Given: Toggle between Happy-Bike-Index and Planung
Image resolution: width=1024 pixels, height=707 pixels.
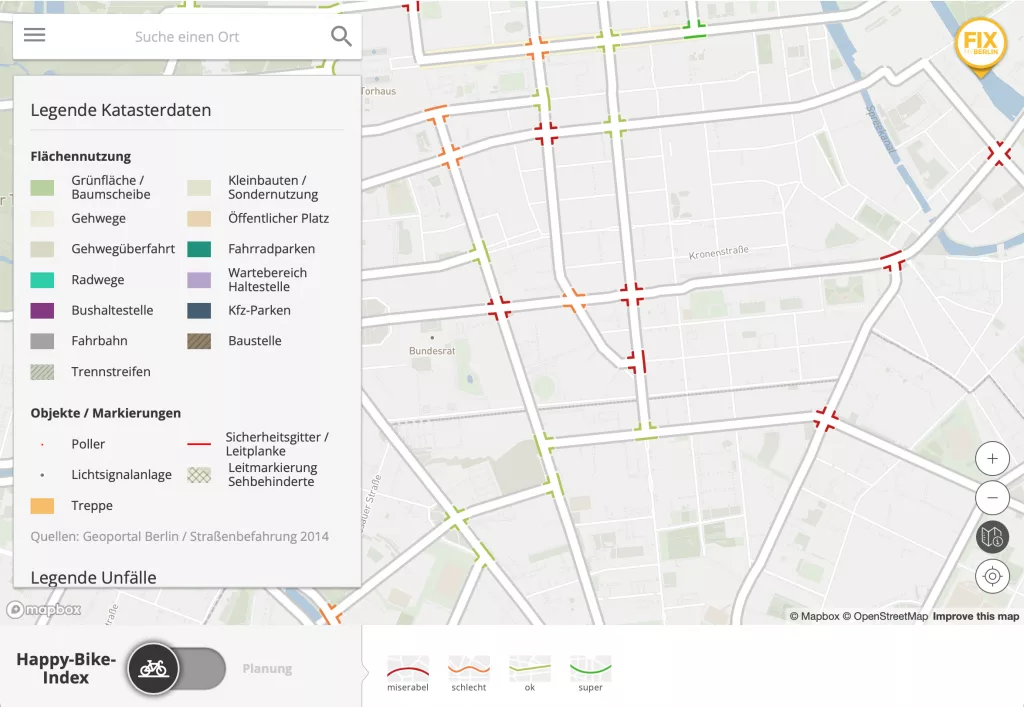Looking at the screenshot, I should click(176, 669).
